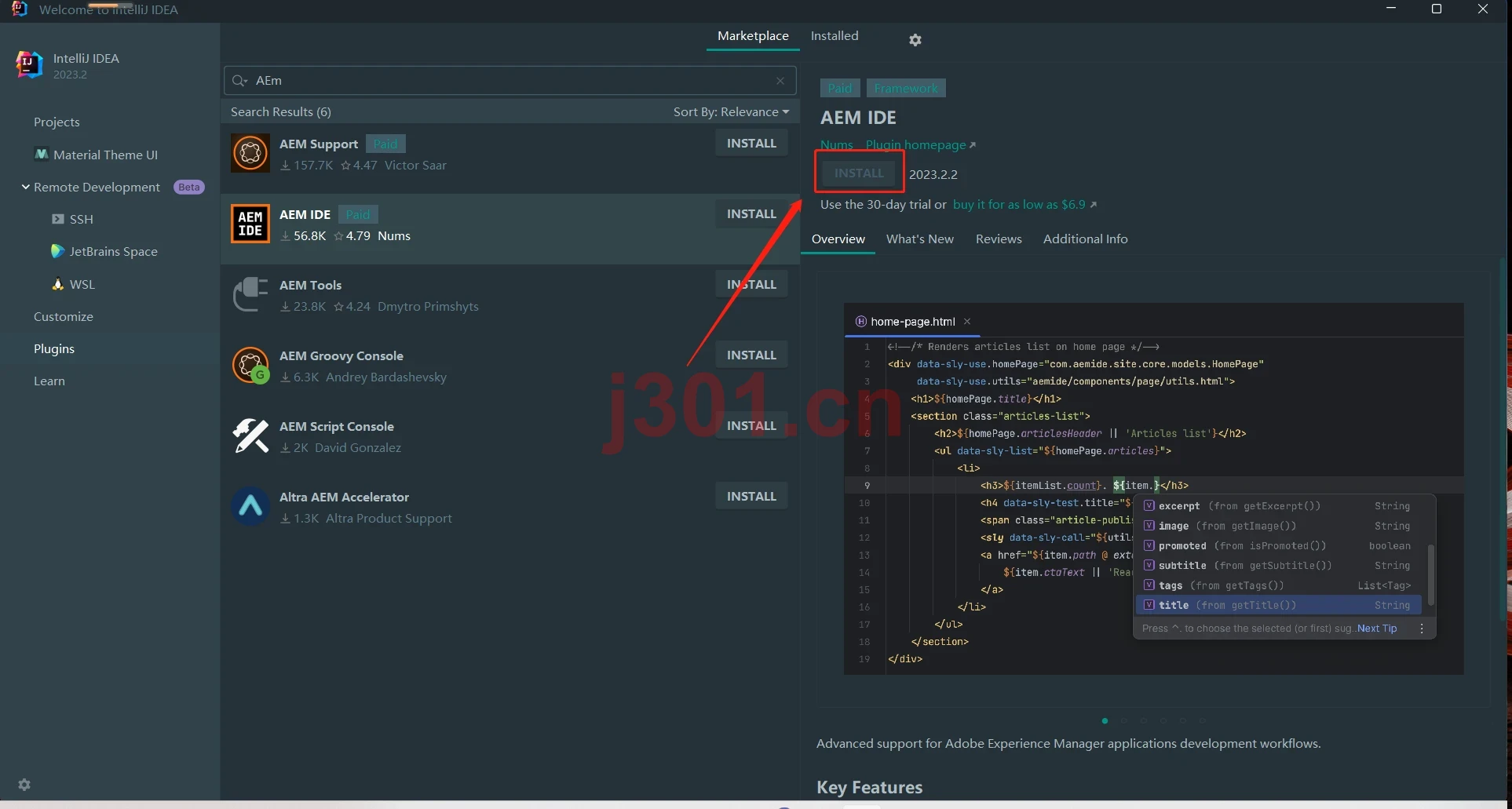
Task: Click the plugin search input field
Action: 510,80
